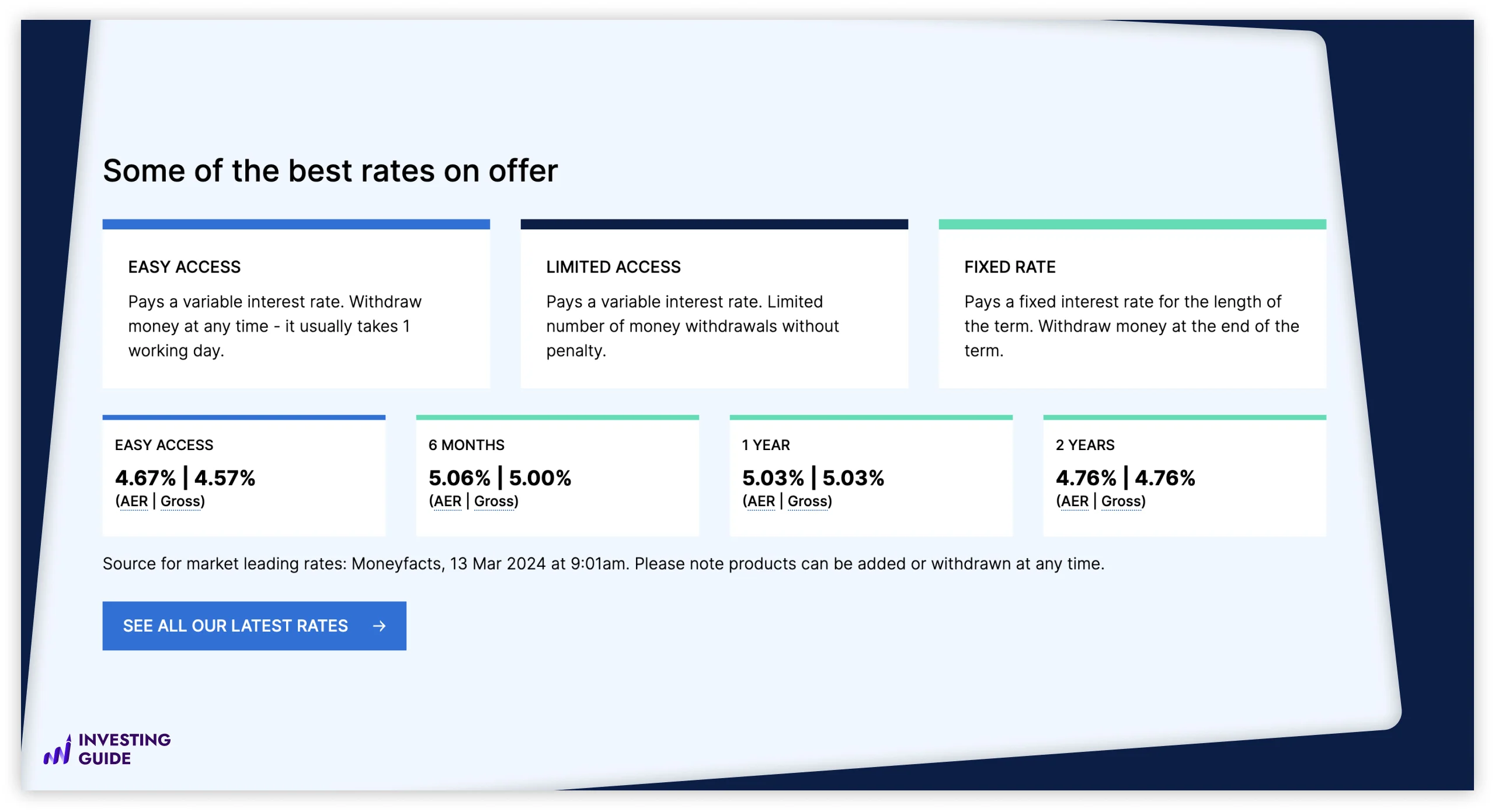The image size is (1495, 812).
Task: Select the Fixed Rate description card
Action: click(x=1132, y=308)
